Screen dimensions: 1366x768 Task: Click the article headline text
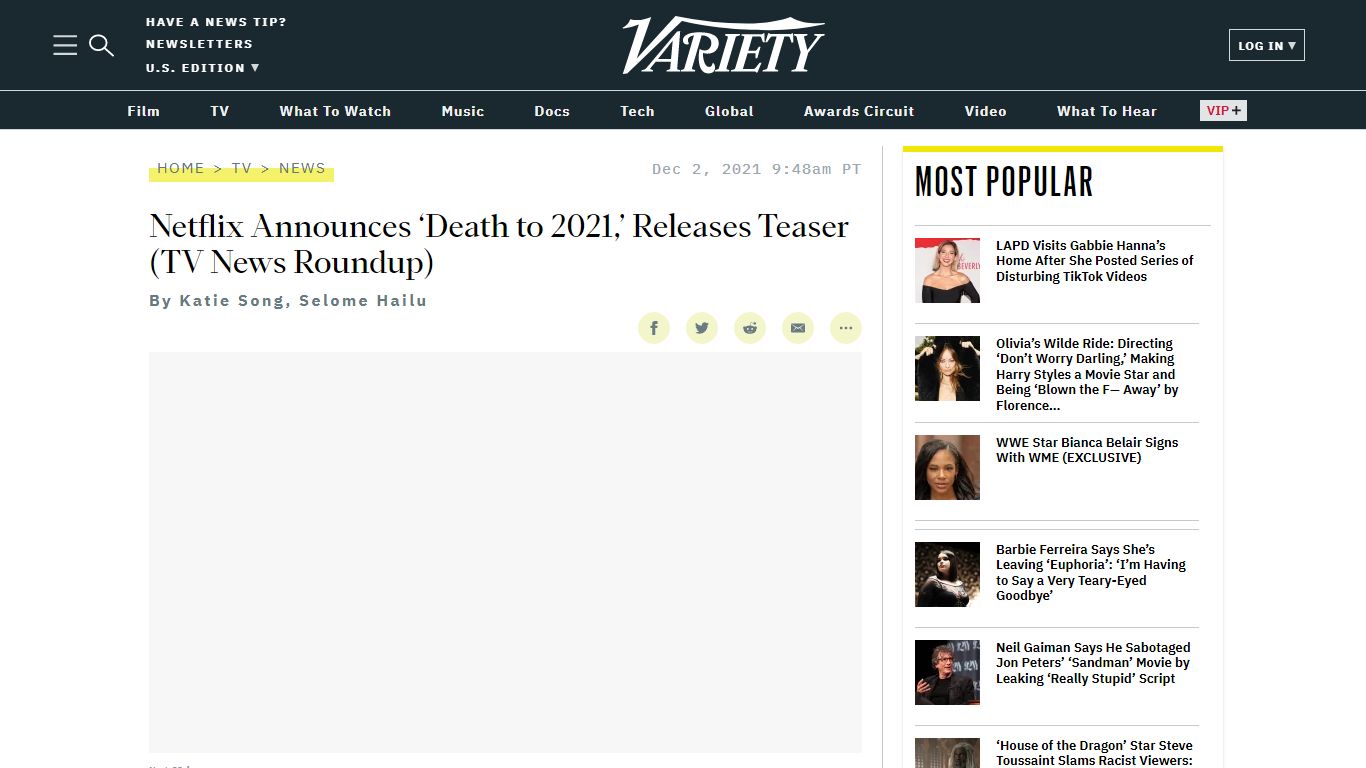499,244
